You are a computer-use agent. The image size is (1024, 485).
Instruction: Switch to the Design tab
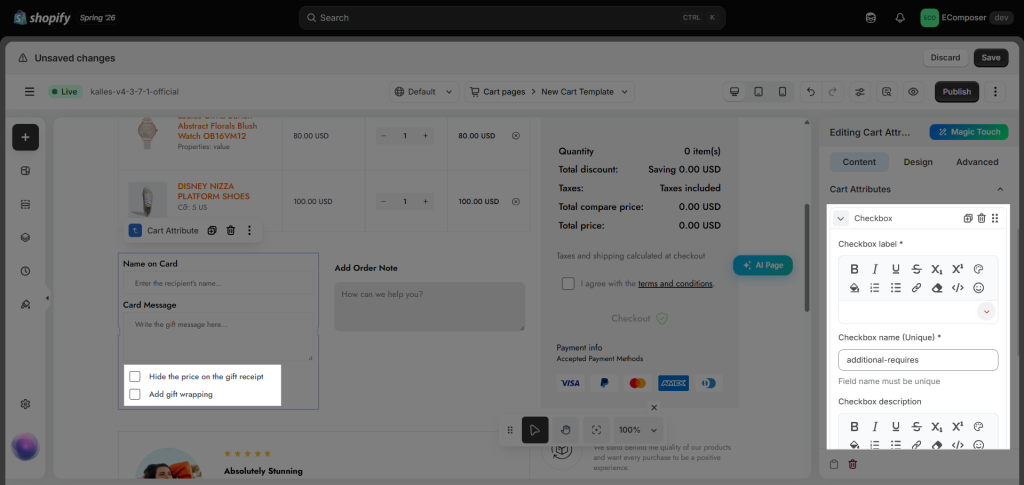(x=918, y=162)
